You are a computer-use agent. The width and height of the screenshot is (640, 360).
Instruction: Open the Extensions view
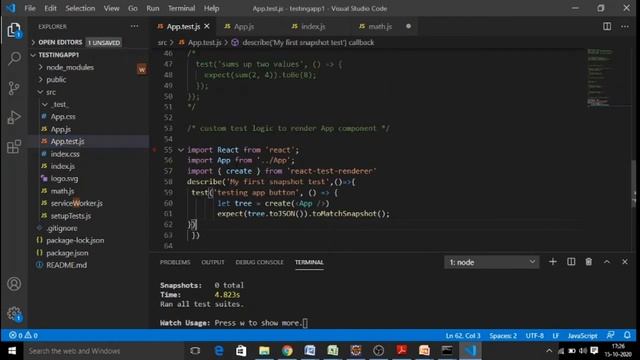click(x=14, y=147)
